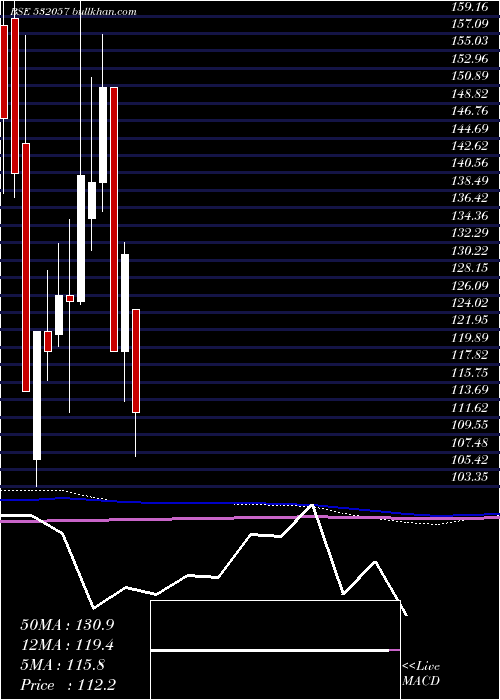The width and height of the screenshot is (500, 700).
Task: Click the 126.09 price axis label
Action: point(469,286)
